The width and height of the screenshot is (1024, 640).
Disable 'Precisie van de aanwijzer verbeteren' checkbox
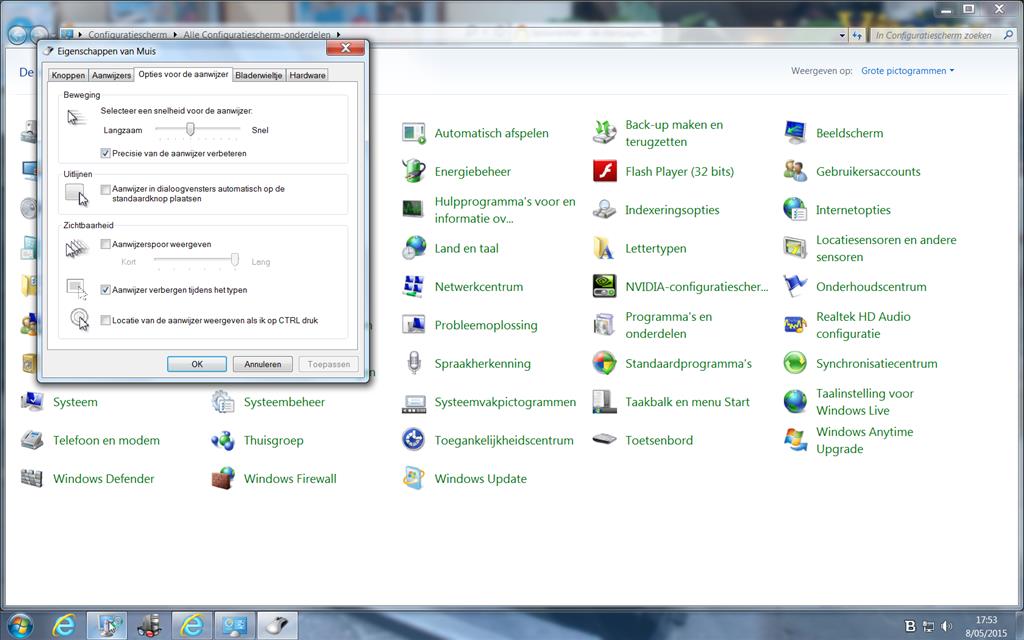[106, 153]
